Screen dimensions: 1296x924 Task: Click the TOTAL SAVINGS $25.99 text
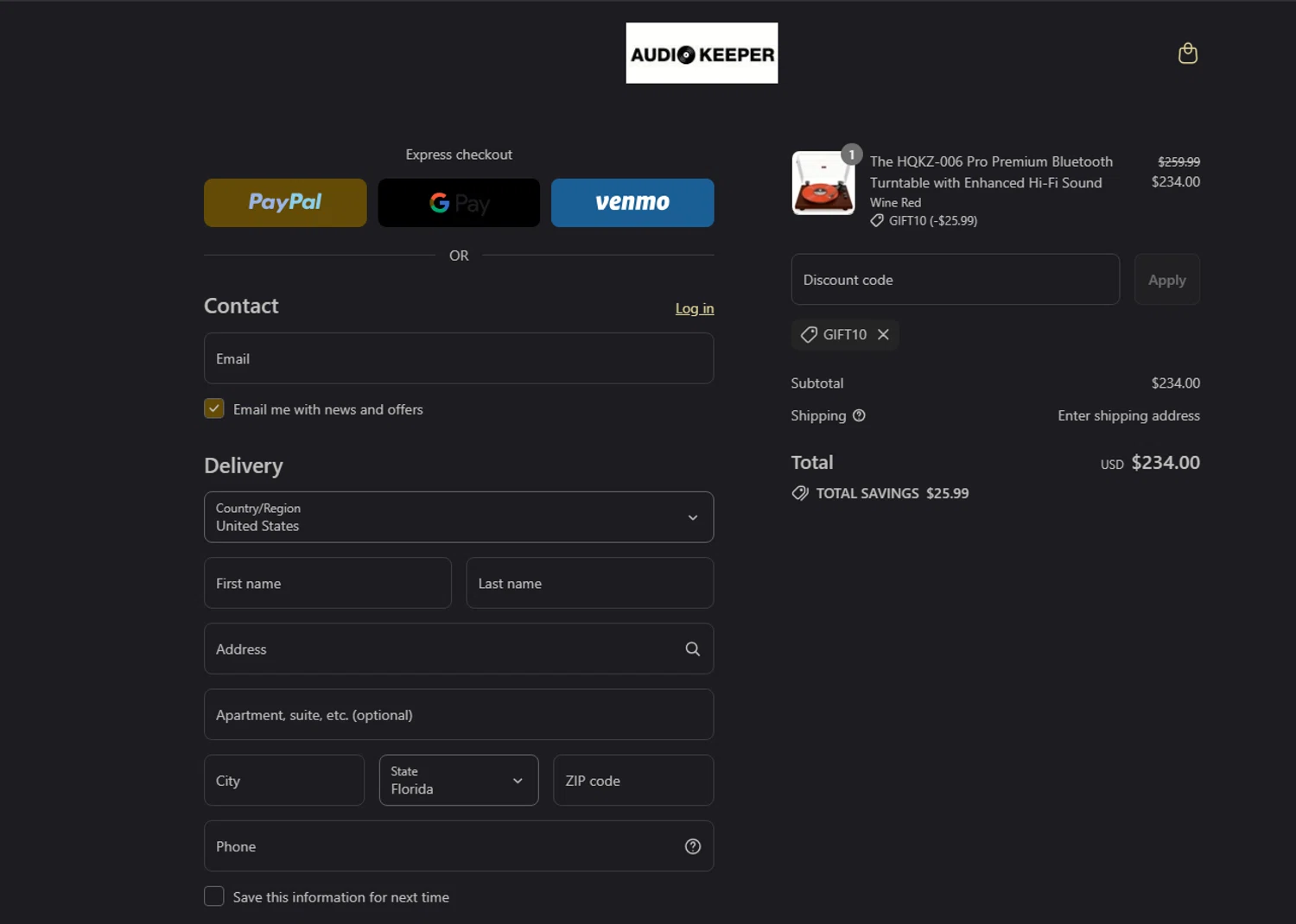pyautogui.click(x=892, y=493)
